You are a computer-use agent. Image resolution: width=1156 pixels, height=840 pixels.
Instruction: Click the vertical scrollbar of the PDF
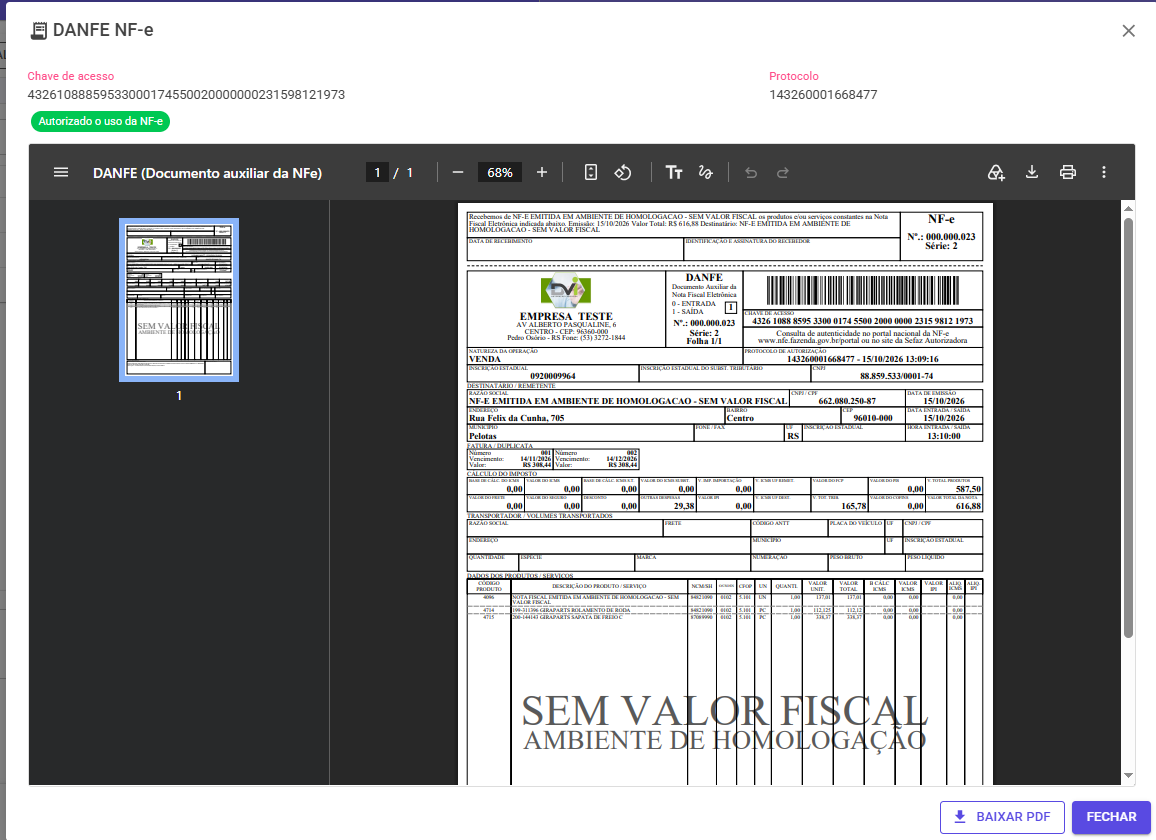pyautogui.click(x=1128, y=428)
